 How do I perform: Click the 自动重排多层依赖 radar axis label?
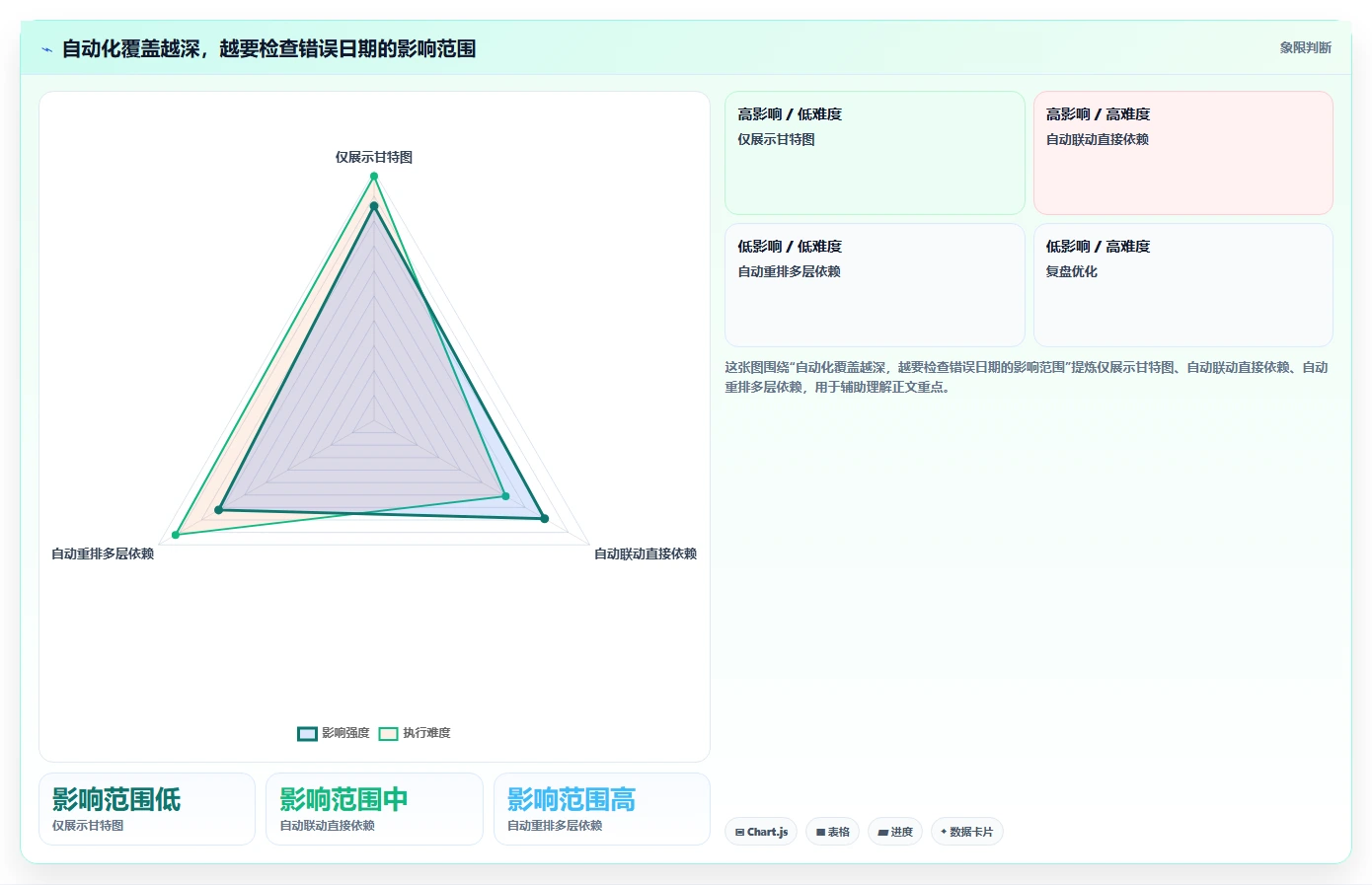click(103, 553)
